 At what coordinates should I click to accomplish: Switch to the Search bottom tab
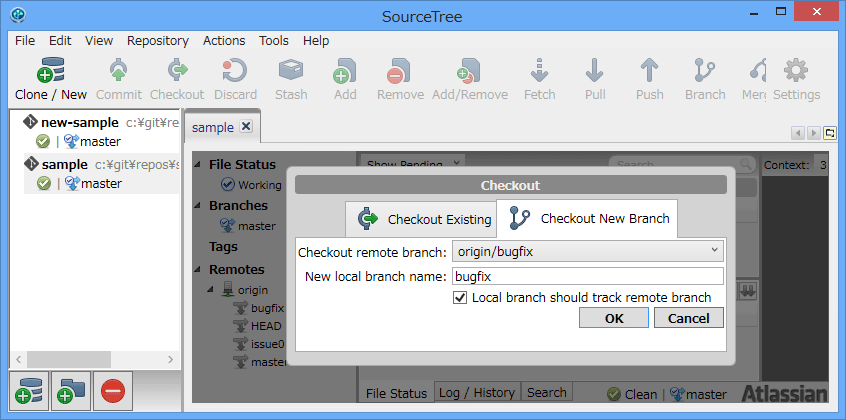click(547, 392)
